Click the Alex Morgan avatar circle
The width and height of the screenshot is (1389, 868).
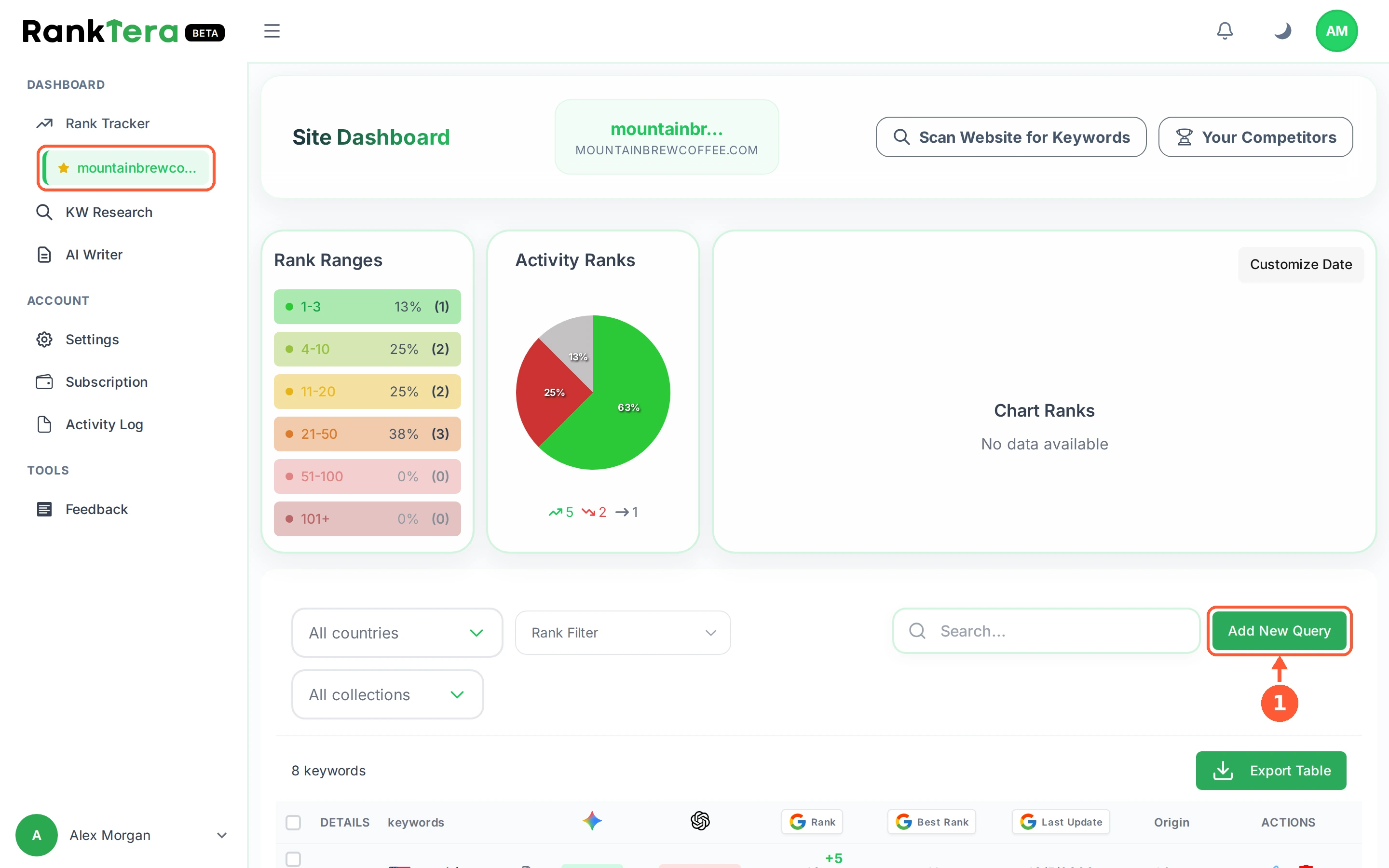click(36, 835)
